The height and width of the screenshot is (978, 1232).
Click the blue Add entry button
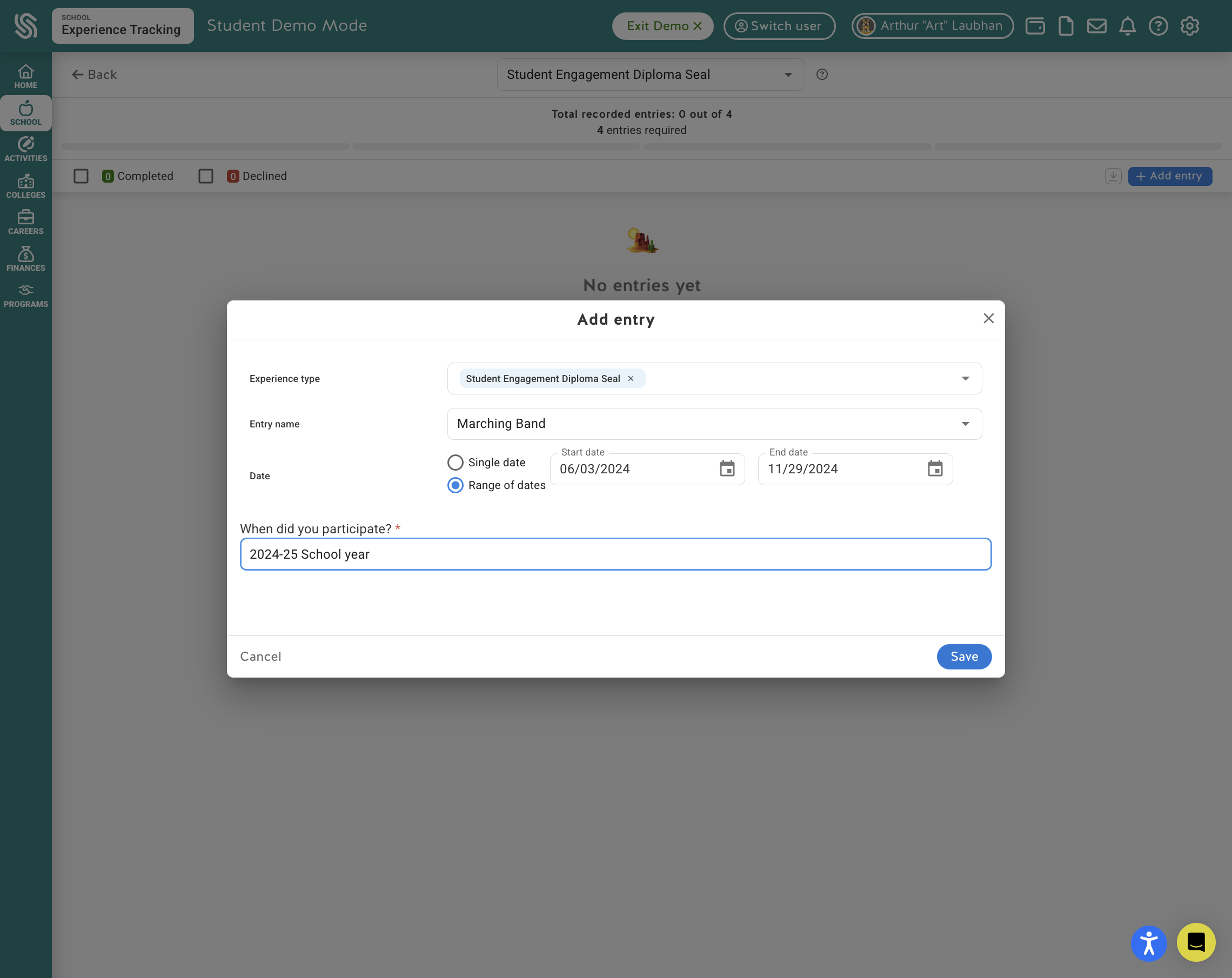(1170, 176)
